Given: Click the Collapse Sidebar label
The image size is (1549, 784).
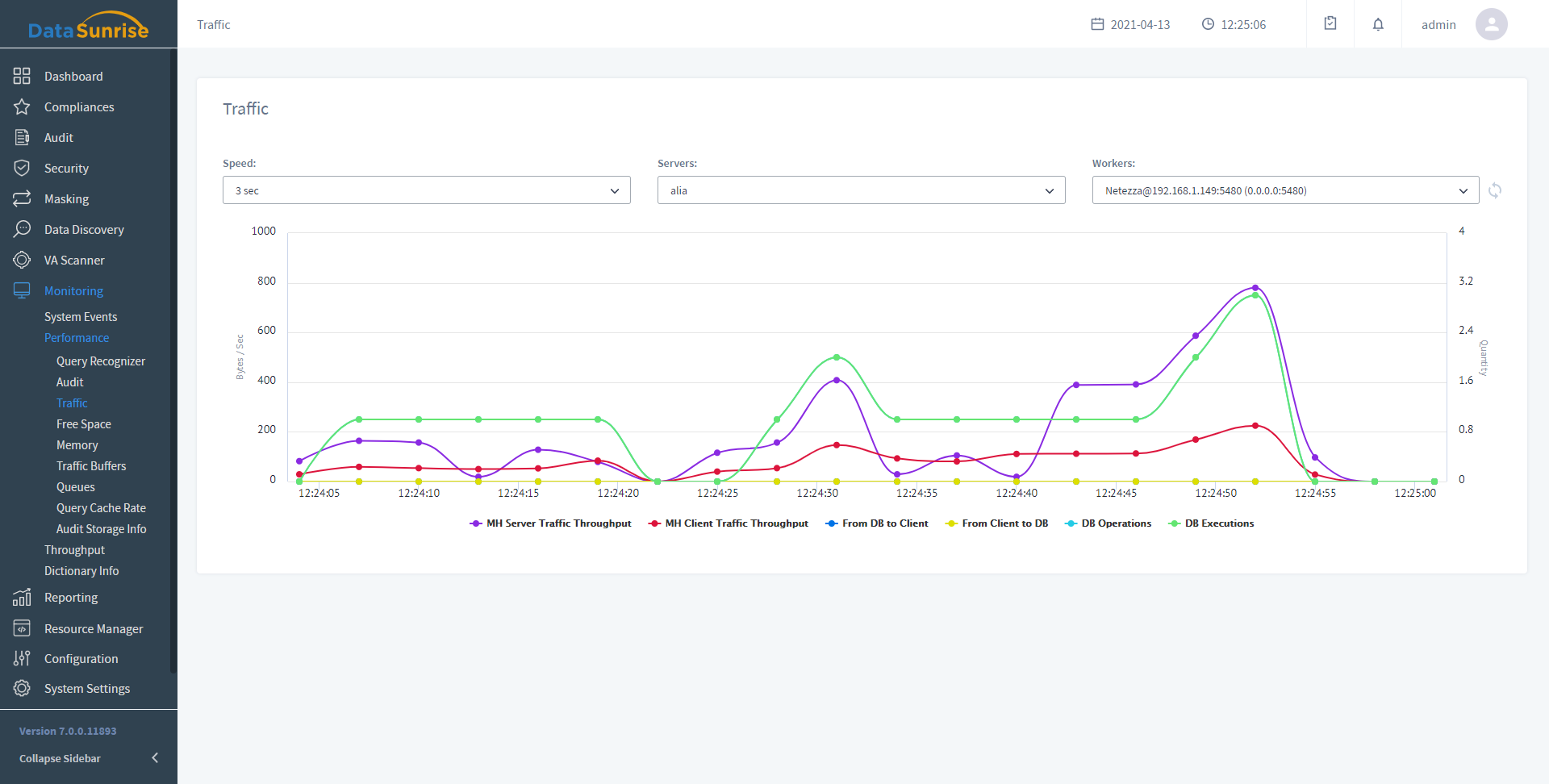Looking at the screenshot, I should click(x=60, y=758).
